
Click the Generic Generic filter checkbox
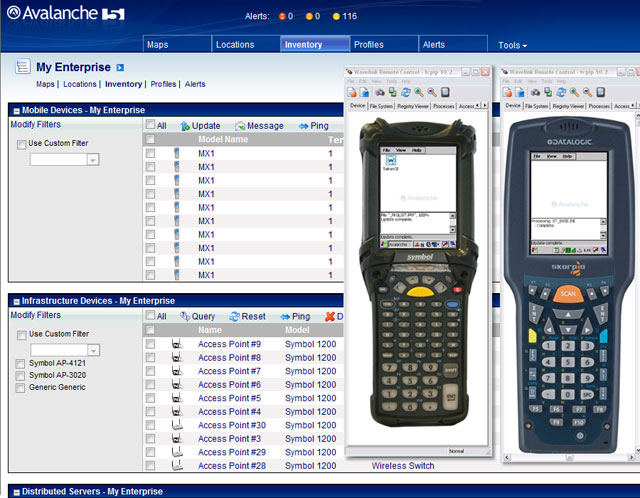tap(22, 389)
